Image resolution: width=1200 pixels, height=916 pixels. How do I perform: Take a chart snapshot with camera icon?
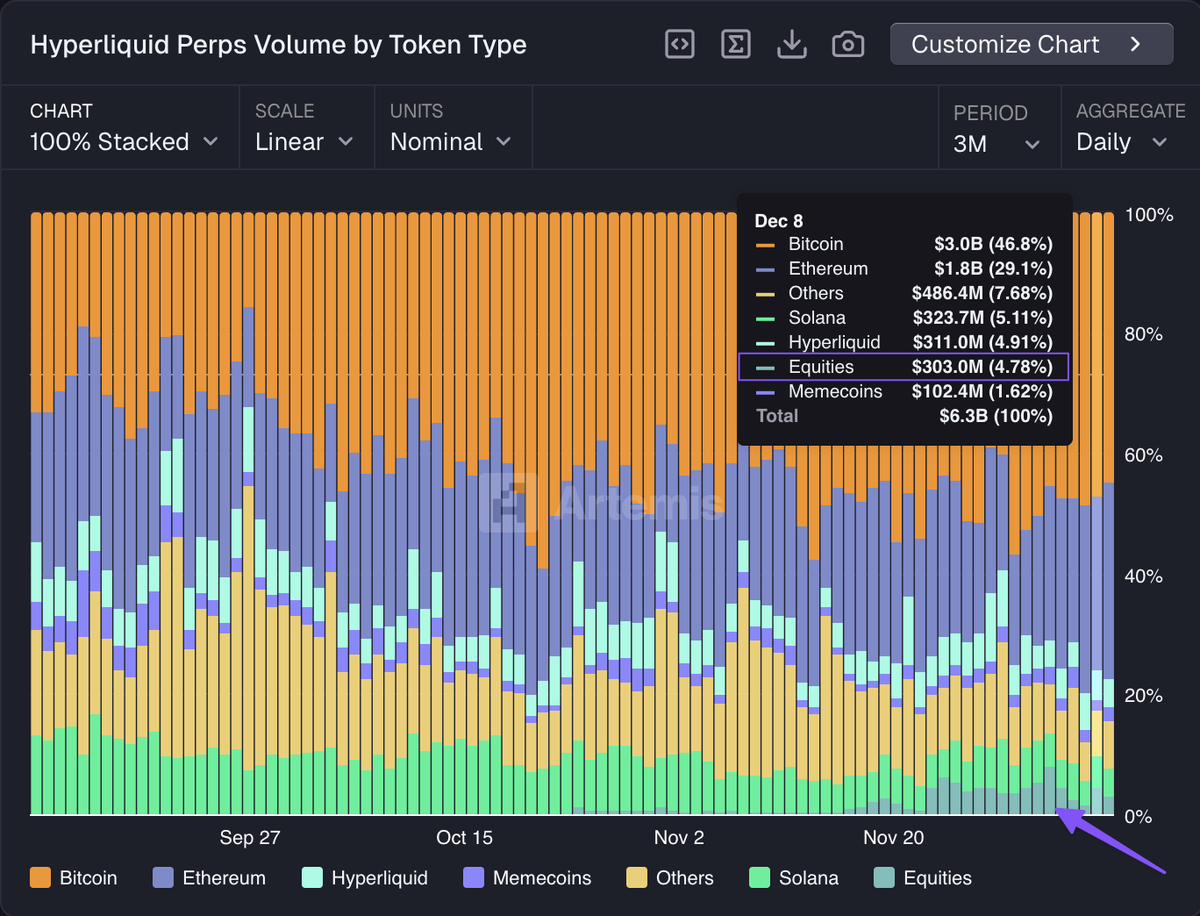(x=848, y=44)
